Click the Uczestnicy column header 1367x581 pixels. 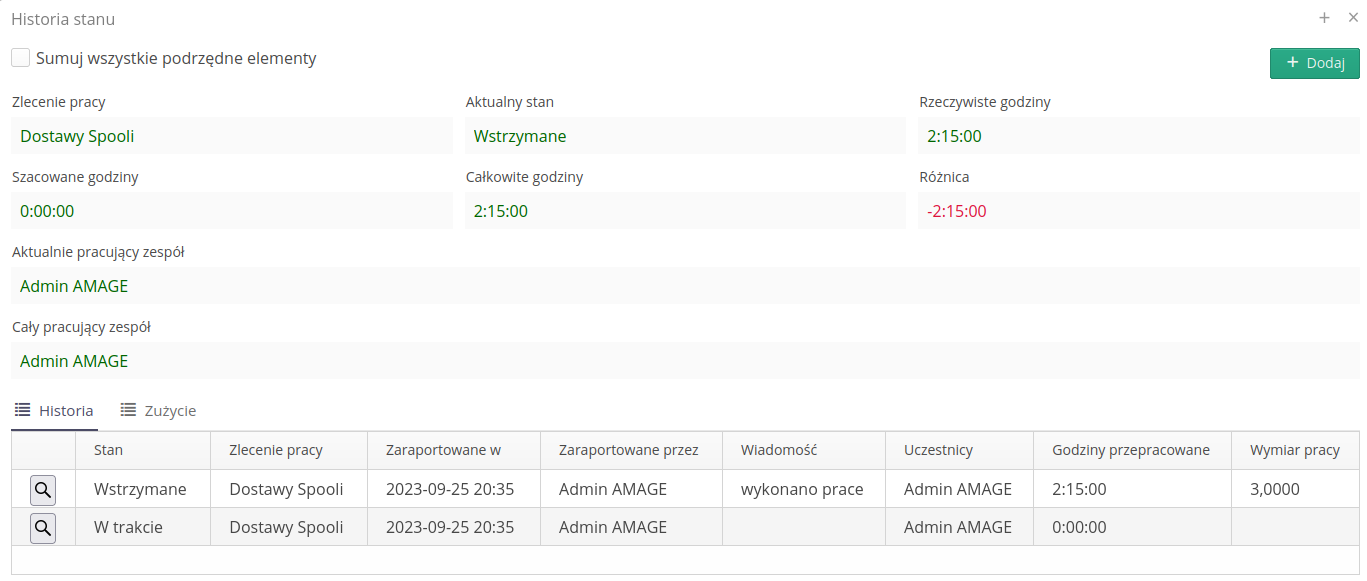point(938,450)
